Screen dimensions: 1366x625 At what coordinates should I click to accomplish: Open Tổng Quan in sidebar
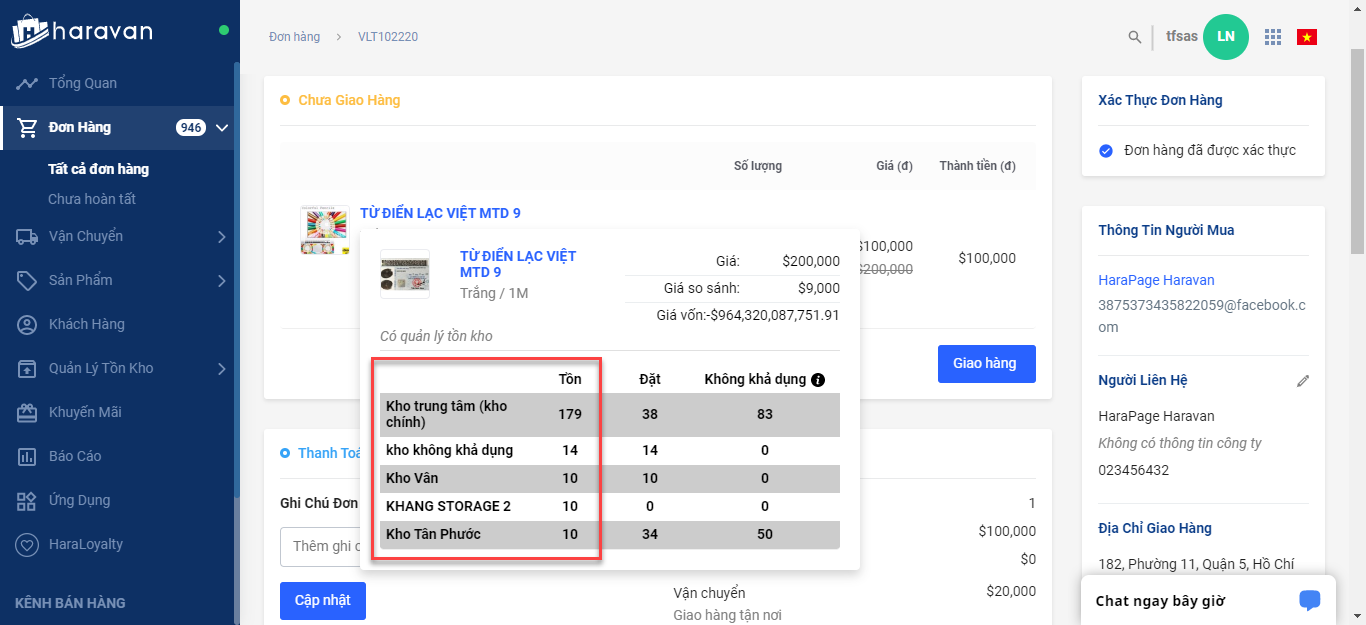coord(82,83)
